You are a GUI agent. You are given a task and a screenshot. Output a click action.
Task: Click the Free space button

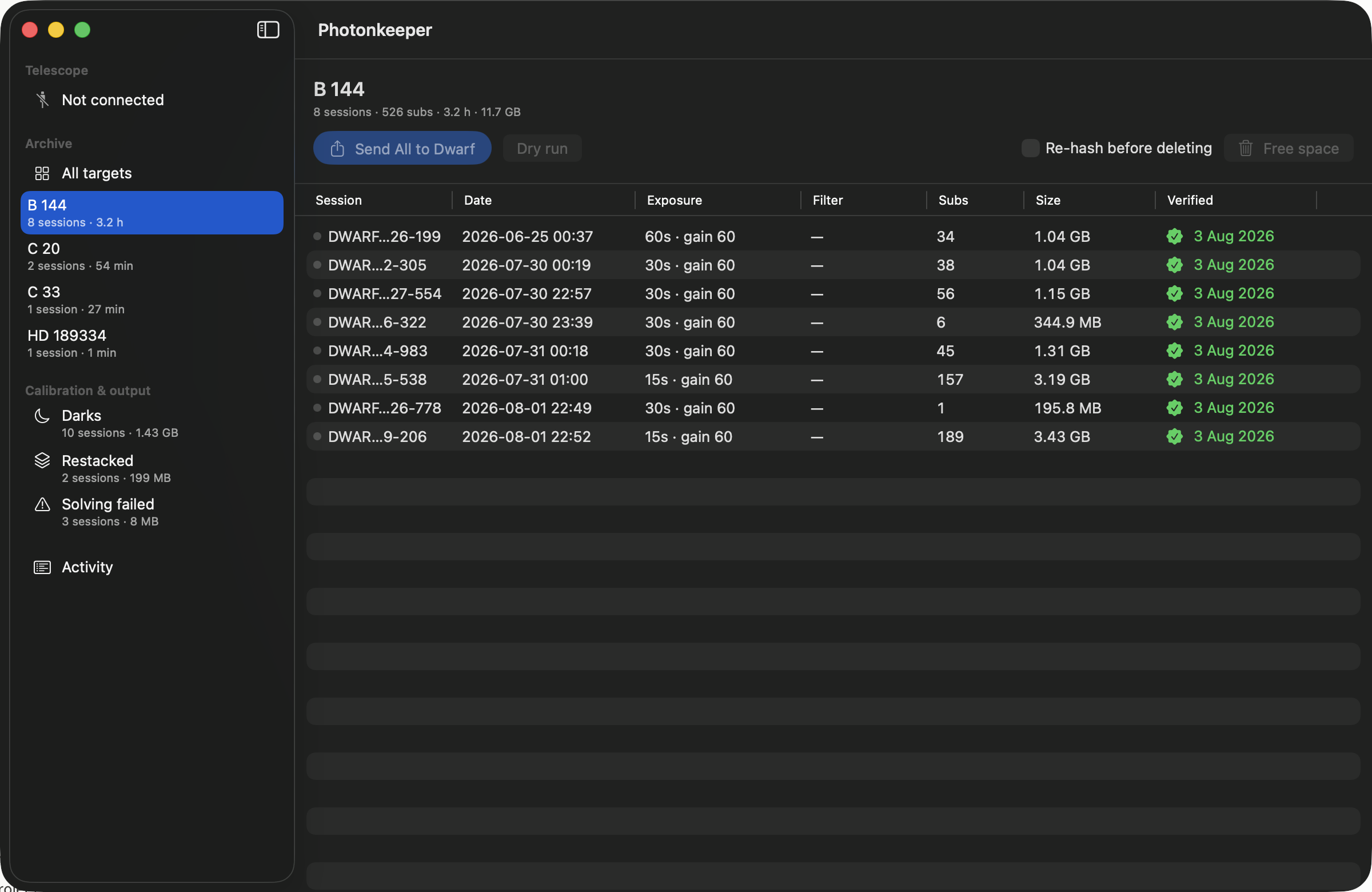tap(1289, 149)
